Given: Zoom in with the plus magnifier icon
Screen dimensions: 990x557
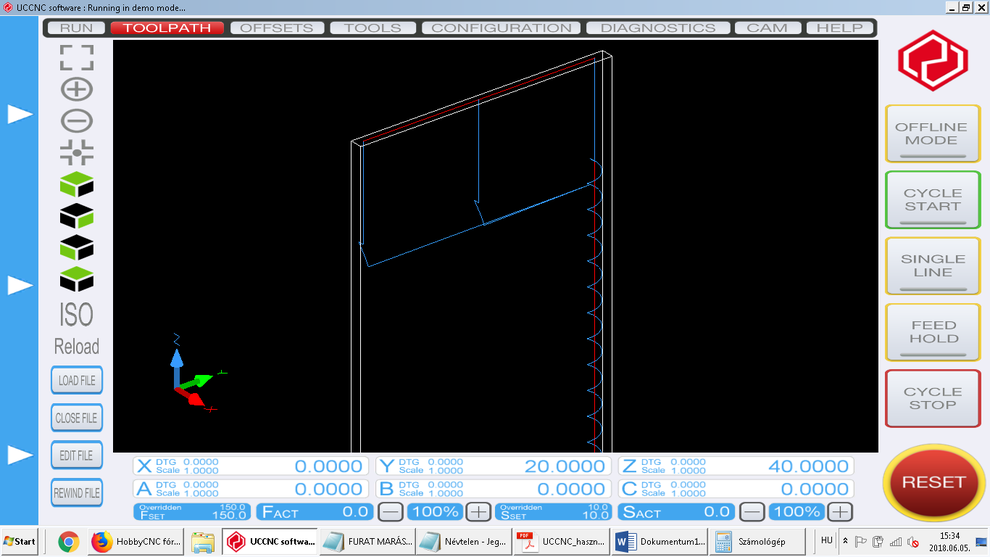Looking at the screenshot, I should tap(77, 89).
